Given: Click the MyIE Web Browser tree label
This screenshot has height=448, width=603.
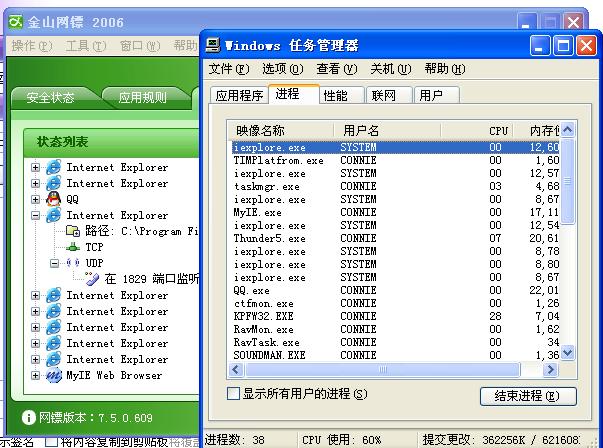Looking at the screenshot, I should pos(114,375).
